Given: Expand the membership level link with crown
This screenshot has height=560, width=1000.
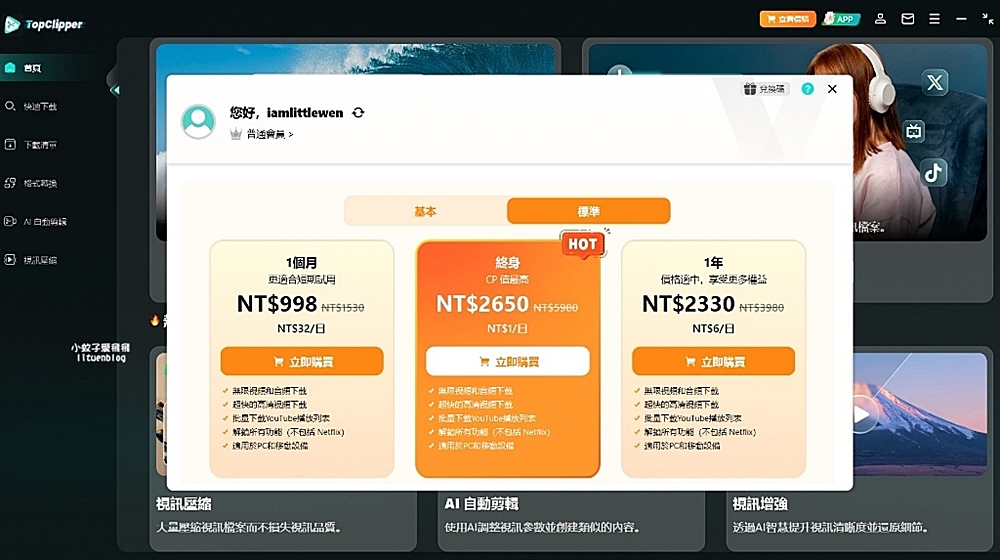Looking at the screenshot, I should 261,134.
